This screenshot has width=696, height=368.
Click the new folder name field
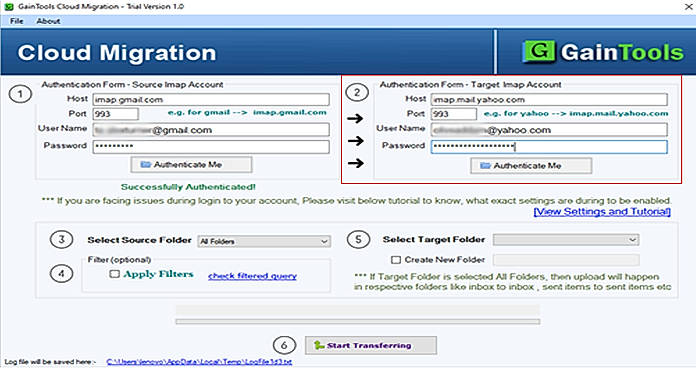566,260
